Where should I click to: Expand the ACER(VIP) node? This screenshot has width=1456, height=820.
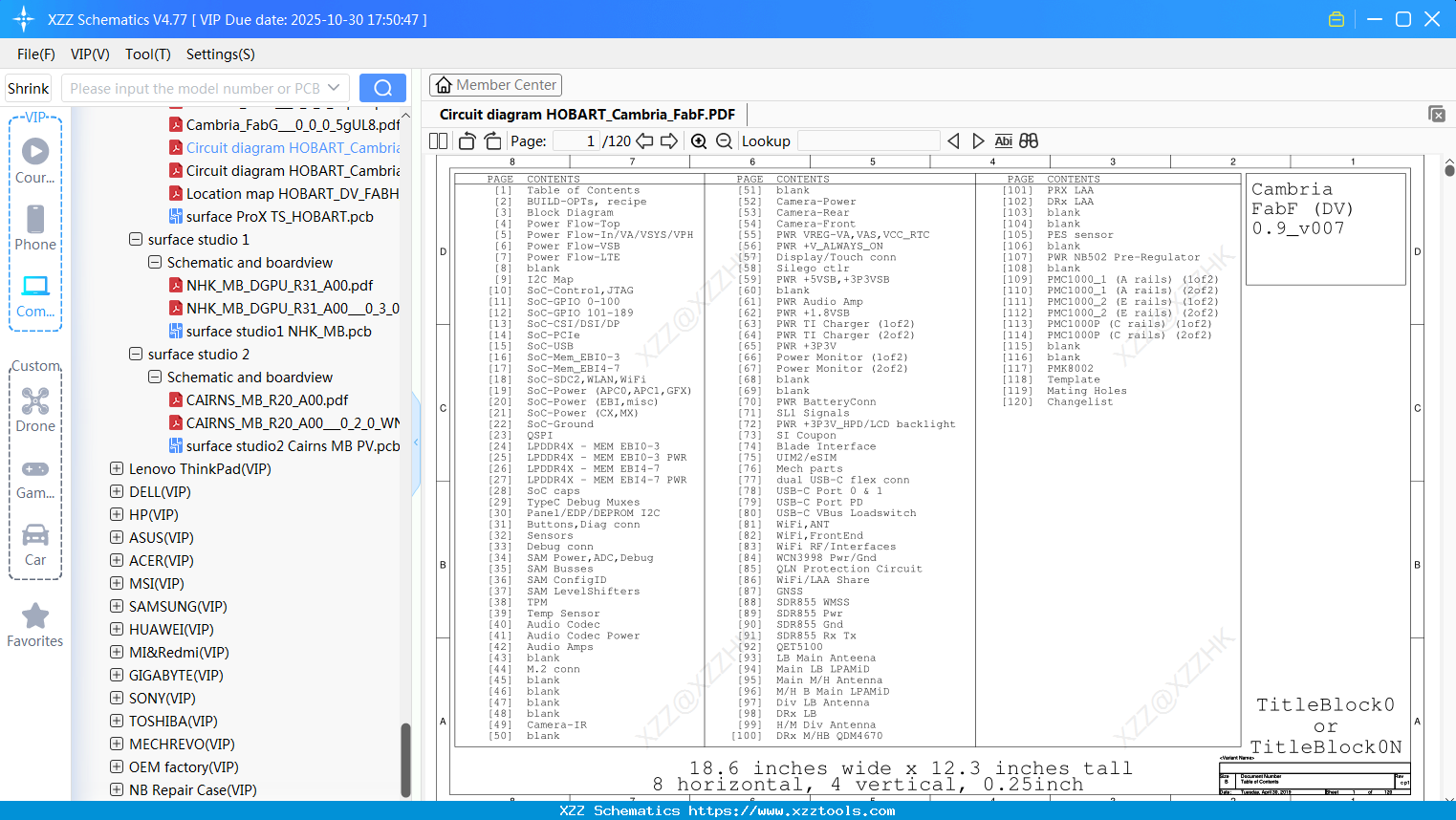pos(117,560)
